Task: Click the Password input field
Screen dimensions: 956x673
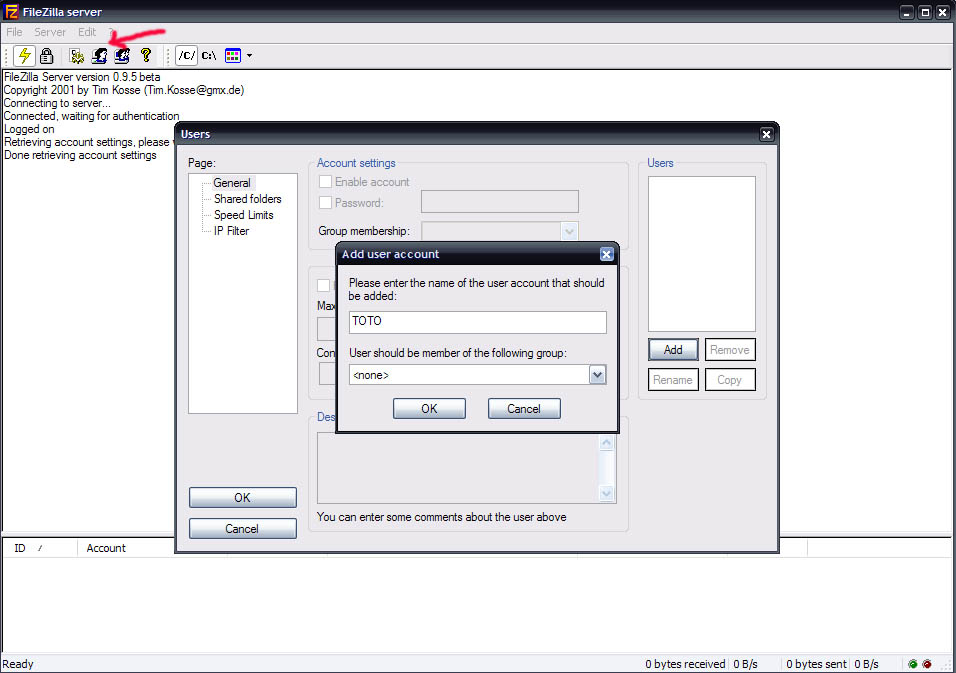Action: [x=499, y=202]
